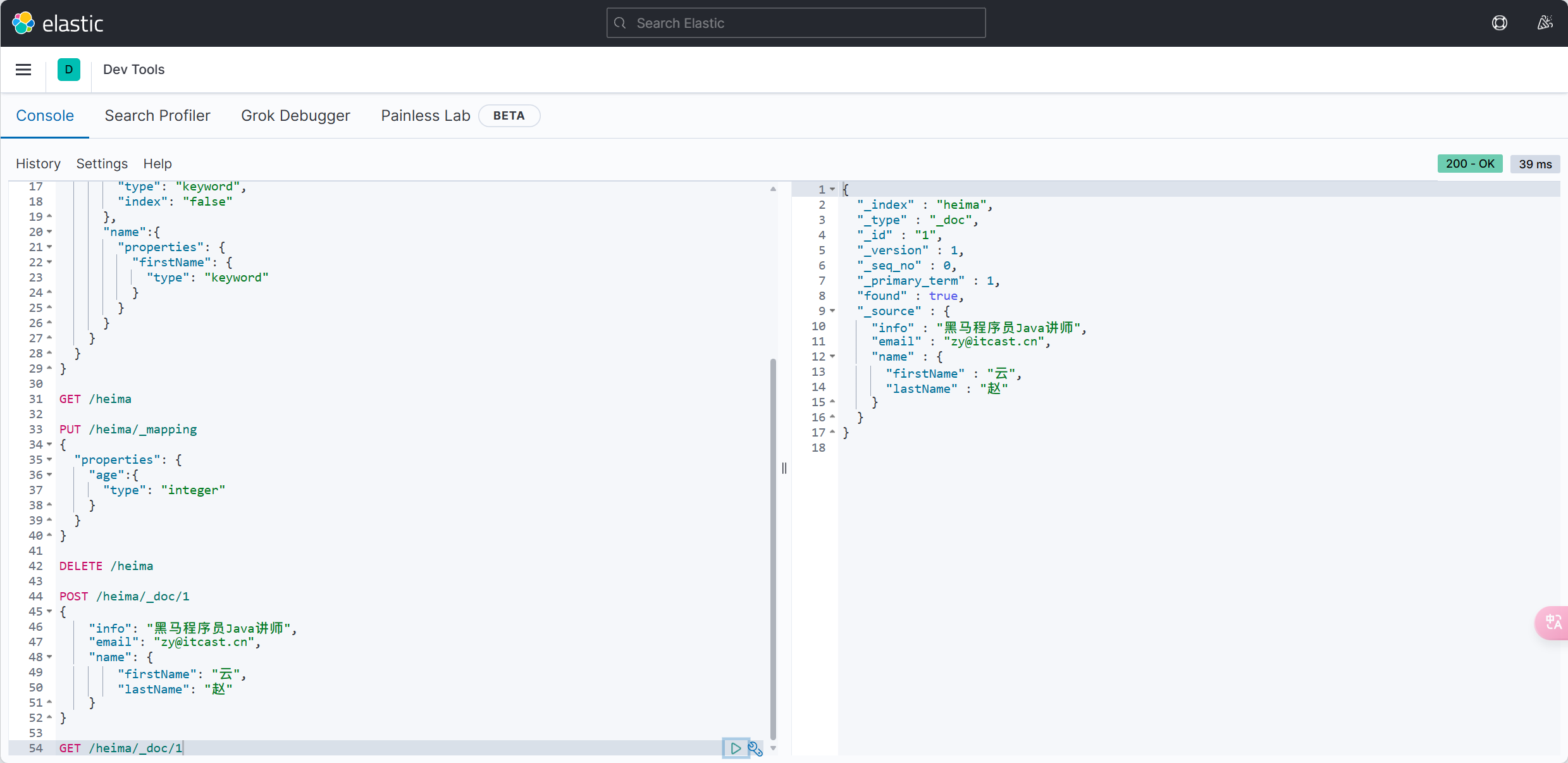This screenshot has width=1568, height=763.
Task: Click the green D space avatar
Action: pyautogui.click(x=69, y=70)
